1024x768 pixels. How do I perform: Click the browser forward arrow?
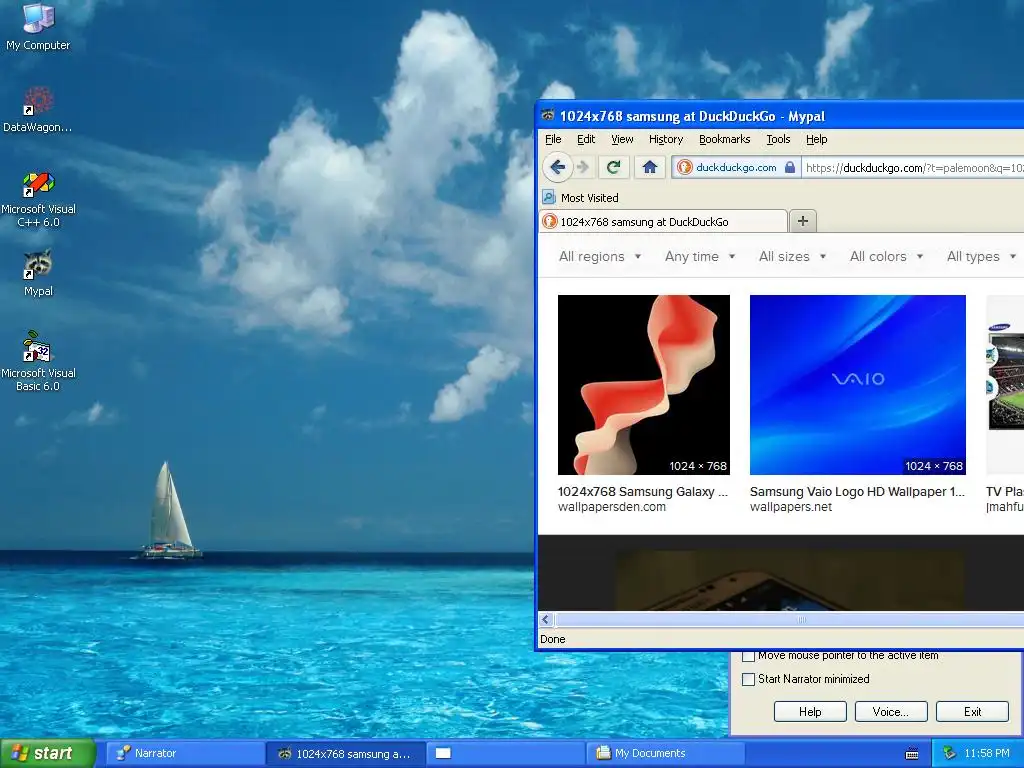tap(583, 167)
